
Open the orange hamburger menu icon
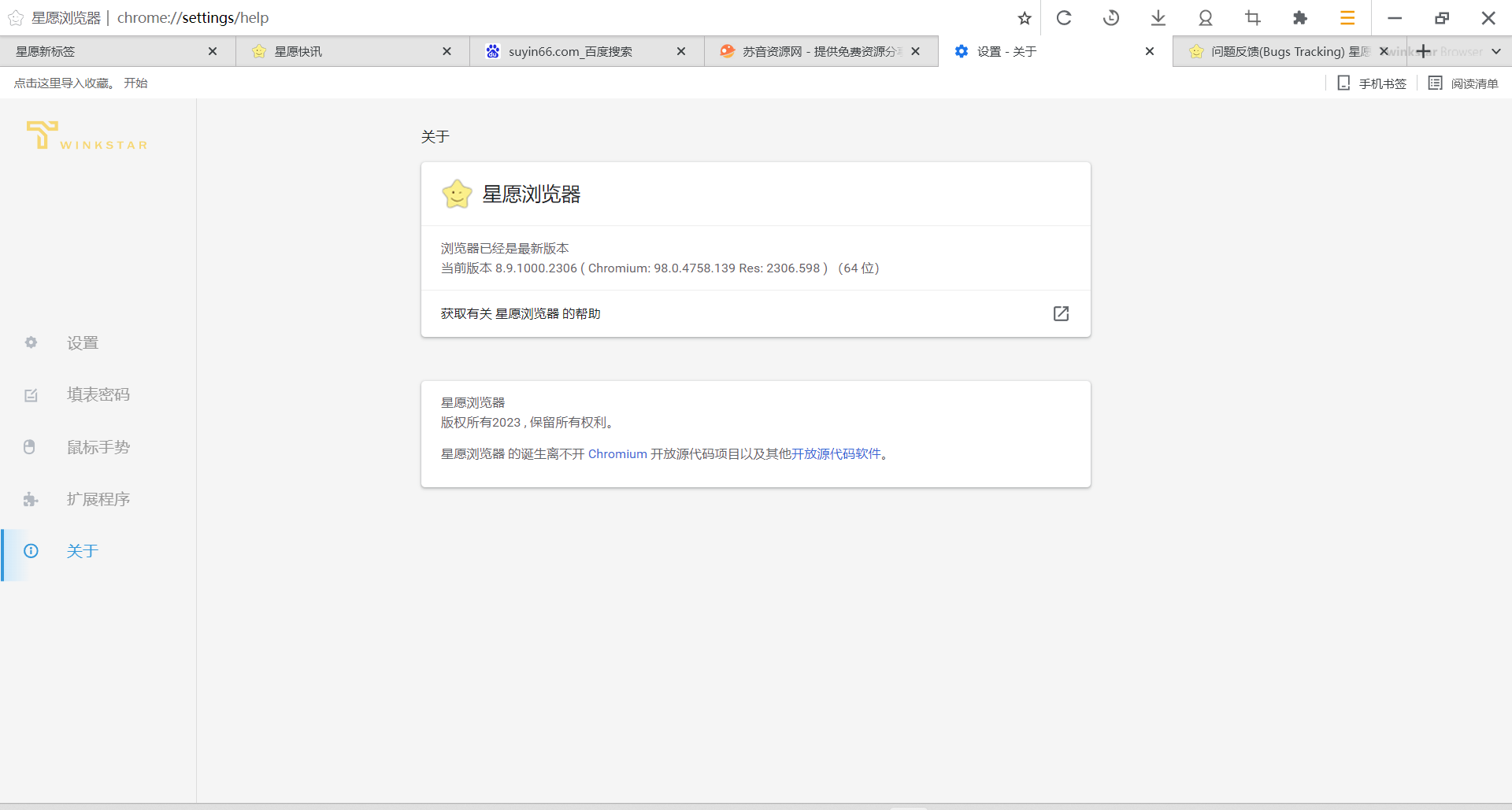click(1347, 17)
